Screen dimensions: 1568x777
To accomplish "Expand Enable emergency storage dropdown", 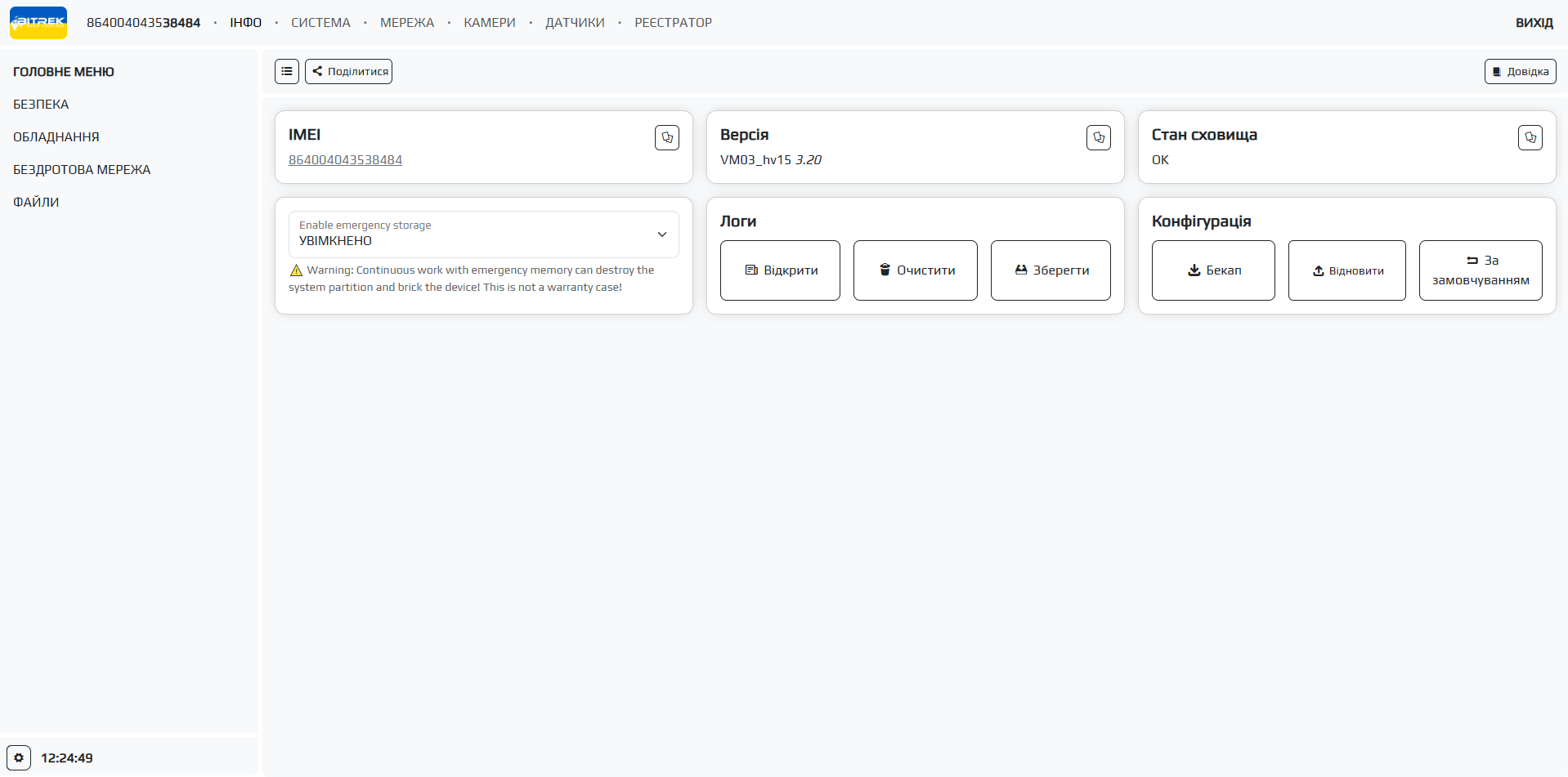I will click(x=484, y=234).
